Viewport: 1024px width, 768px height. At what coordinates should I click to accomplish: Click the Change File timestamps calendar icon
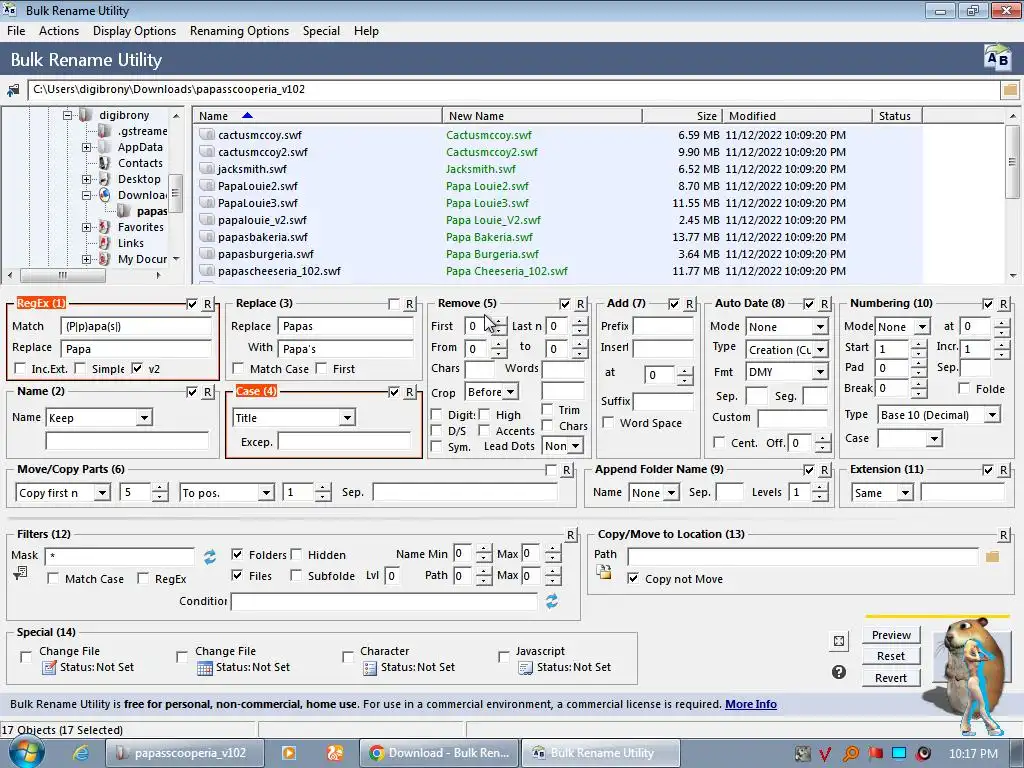pos(205,667)
